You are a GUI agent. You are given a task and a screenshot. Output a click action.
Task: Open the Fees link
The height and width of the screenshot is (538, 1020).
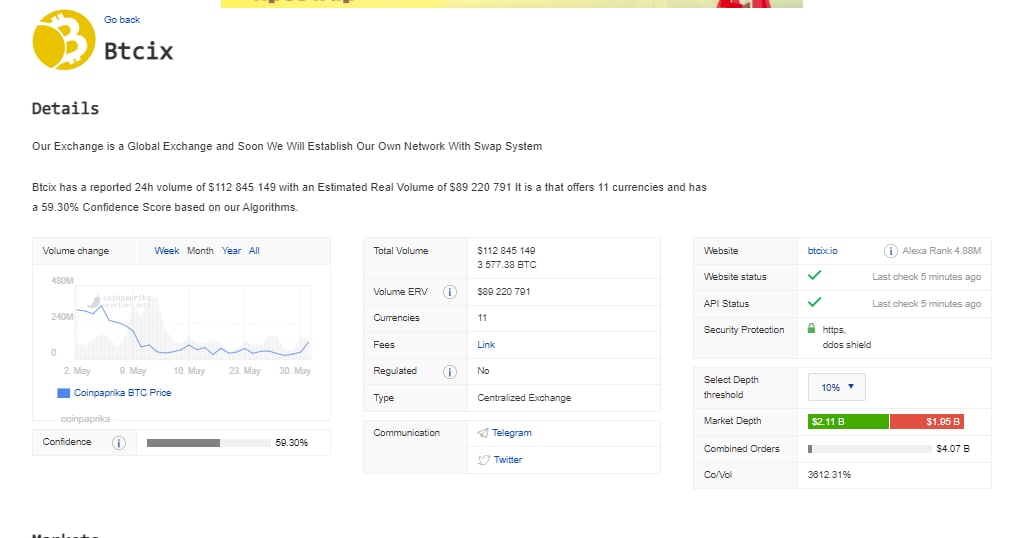pyautogui.click(x=486, y=345)
